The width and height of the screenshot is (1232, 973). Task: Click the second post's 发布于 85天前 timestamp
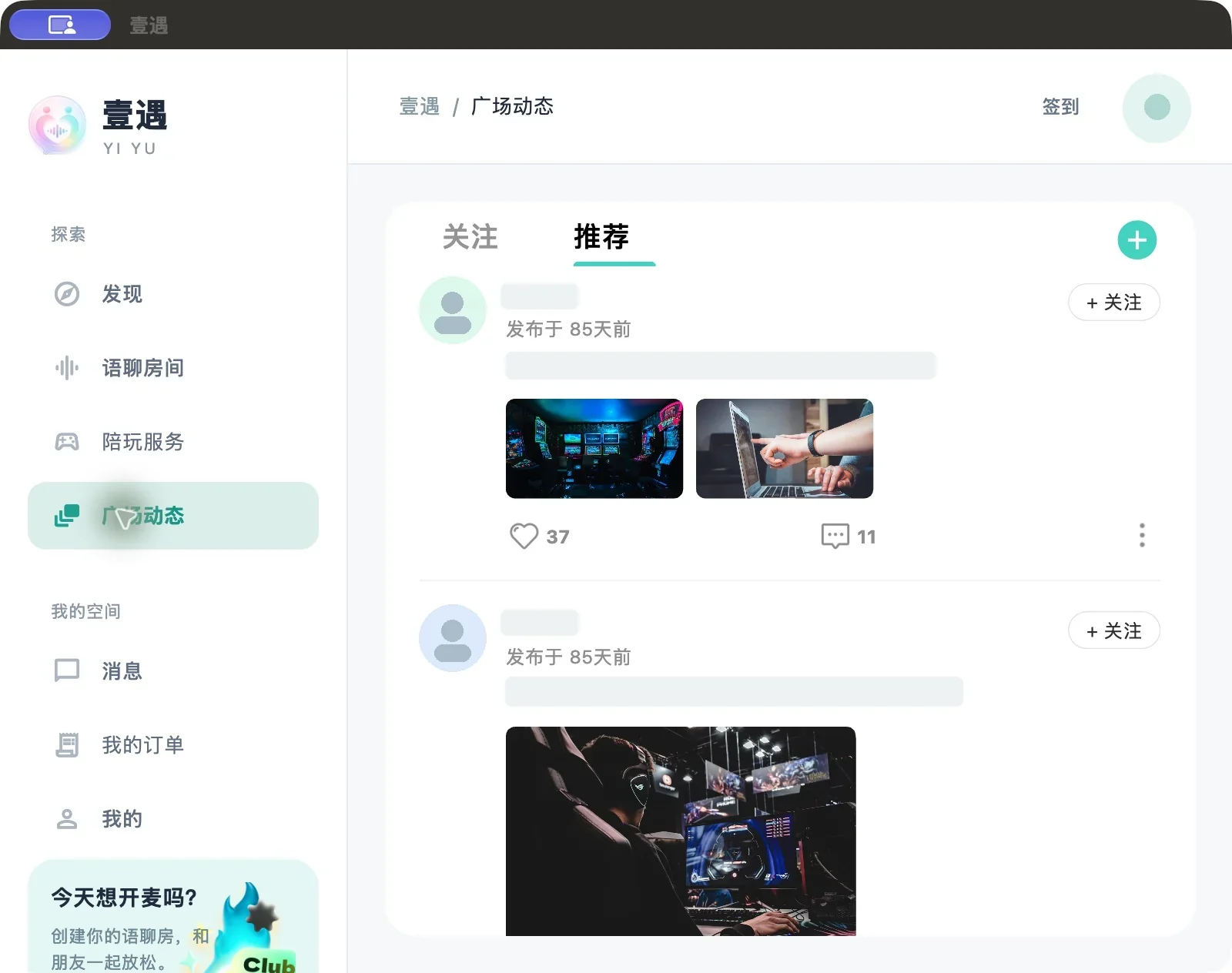click(x=568, y=657)
